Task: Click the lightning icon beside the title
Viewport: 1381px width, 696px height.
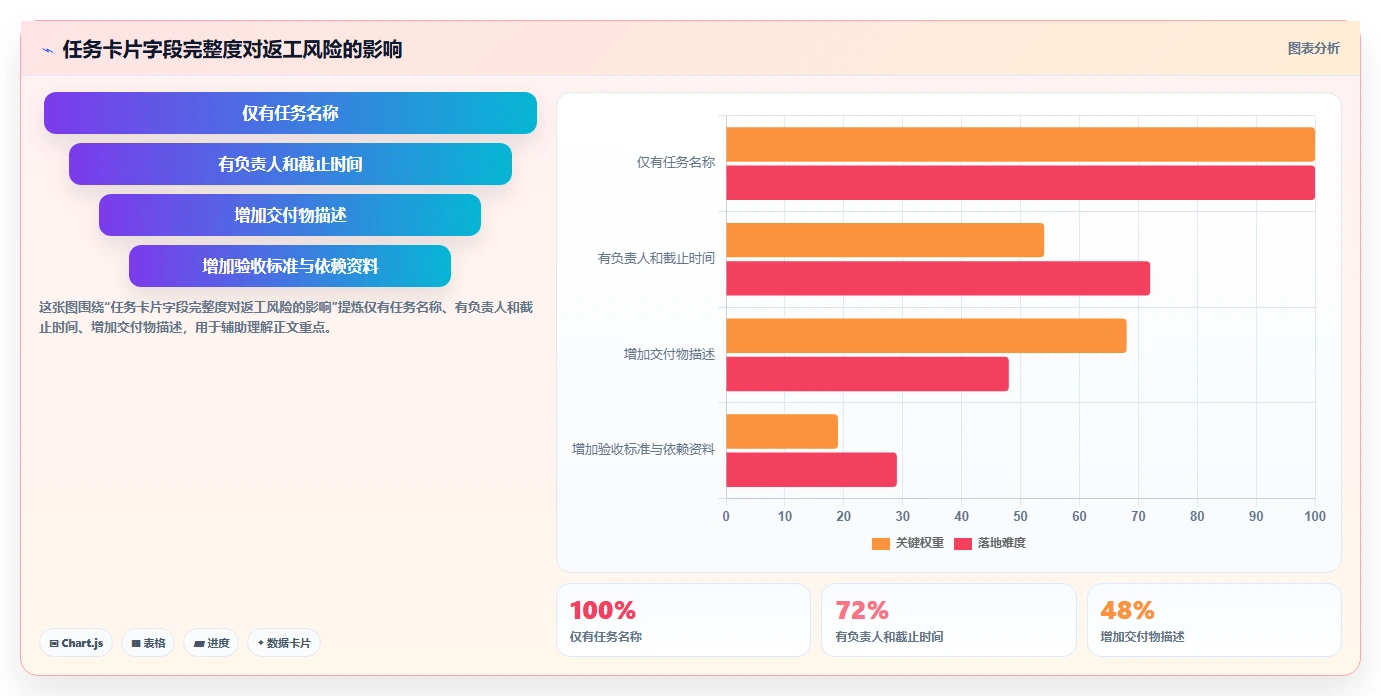Action: coord(48,50)
